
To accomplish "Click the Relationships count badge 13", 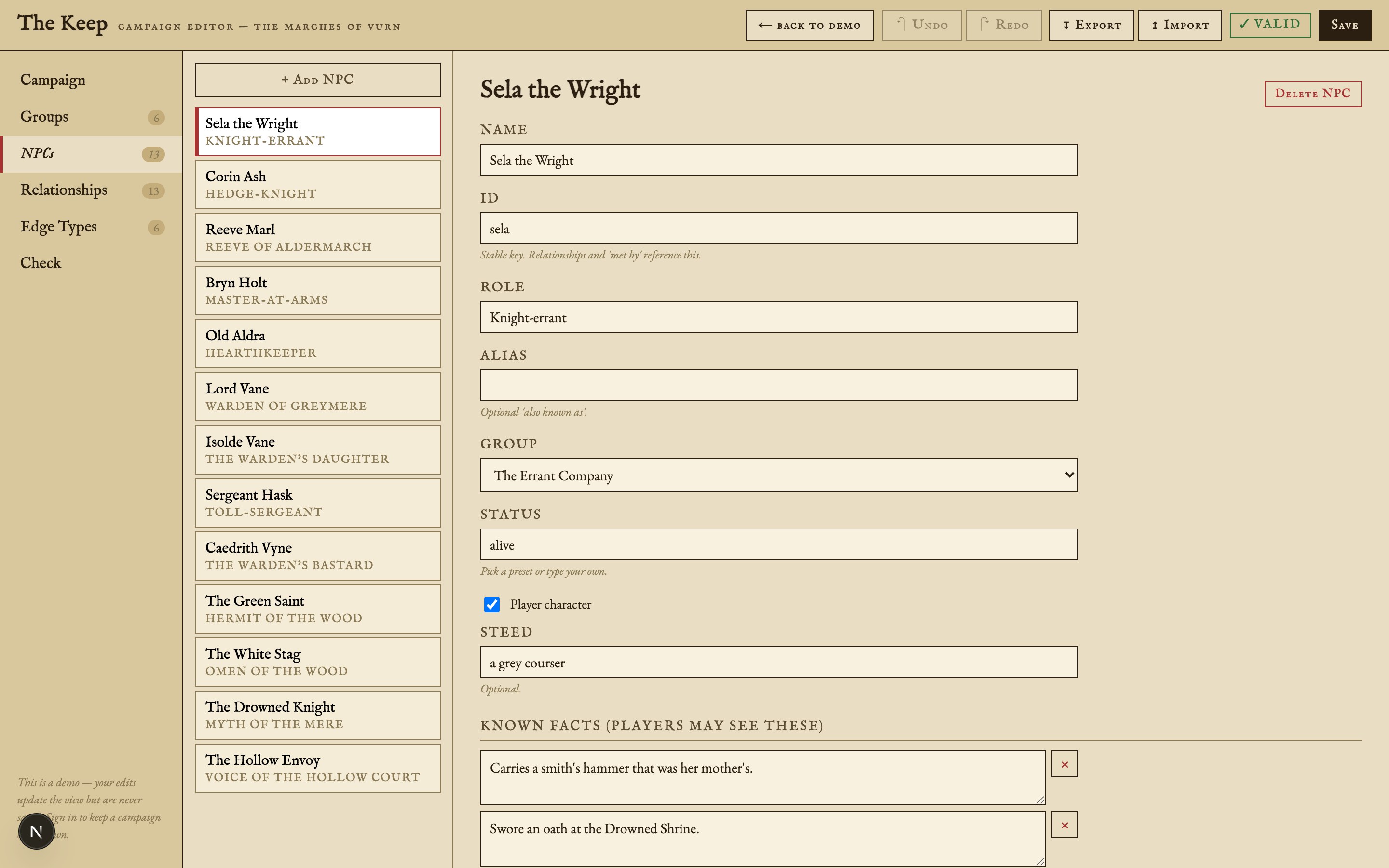I will click(x=153, y=191).
